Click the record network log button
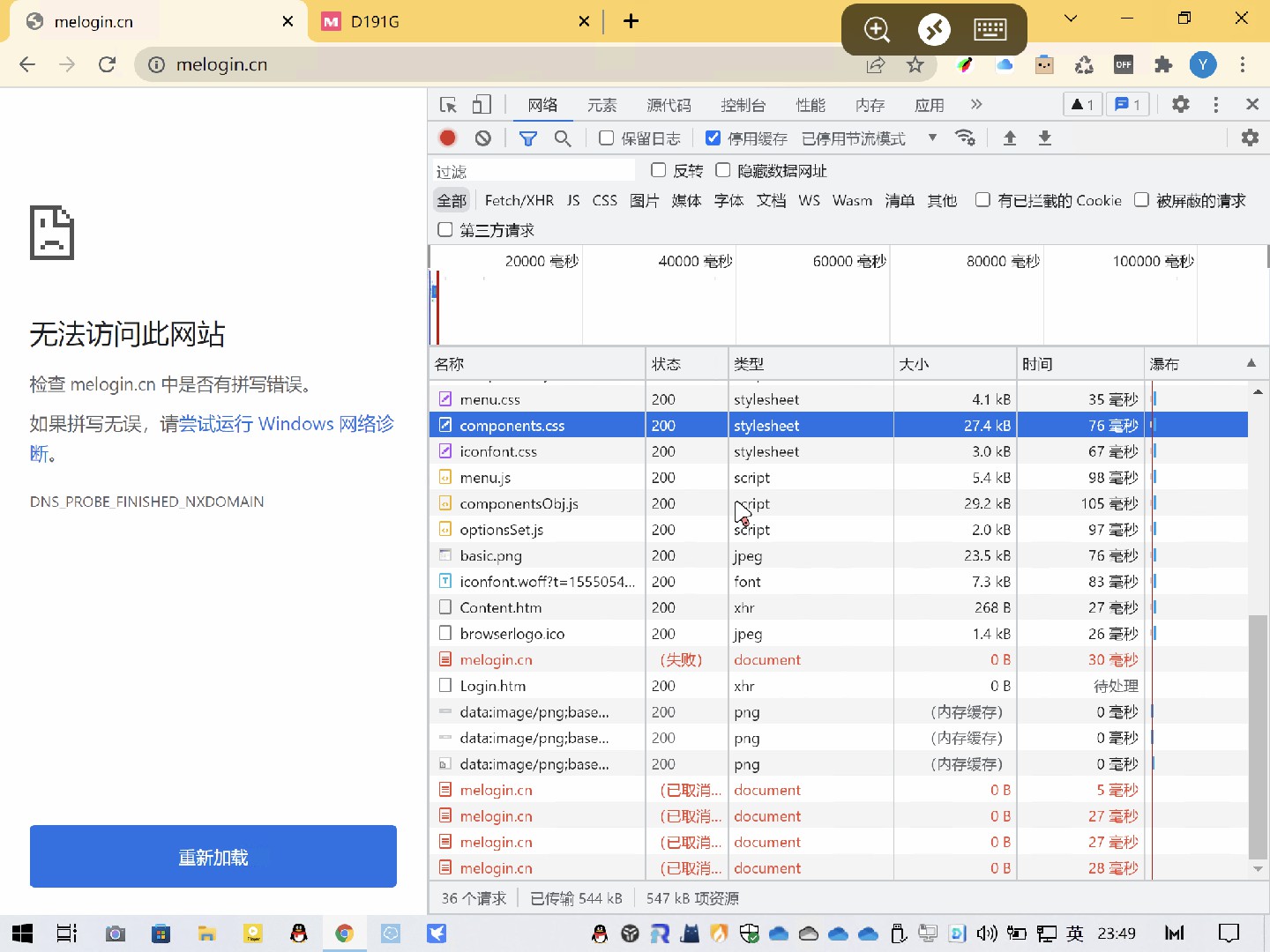 click(448, 138)
